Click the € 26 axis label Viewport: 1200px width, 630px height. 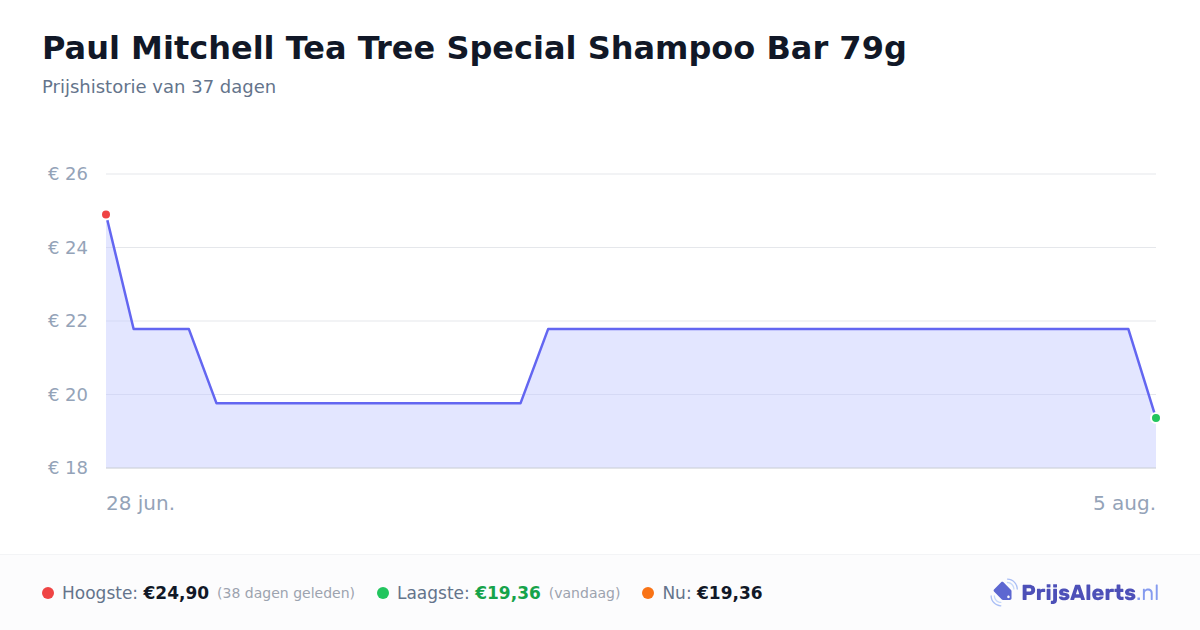click(68, 174)
